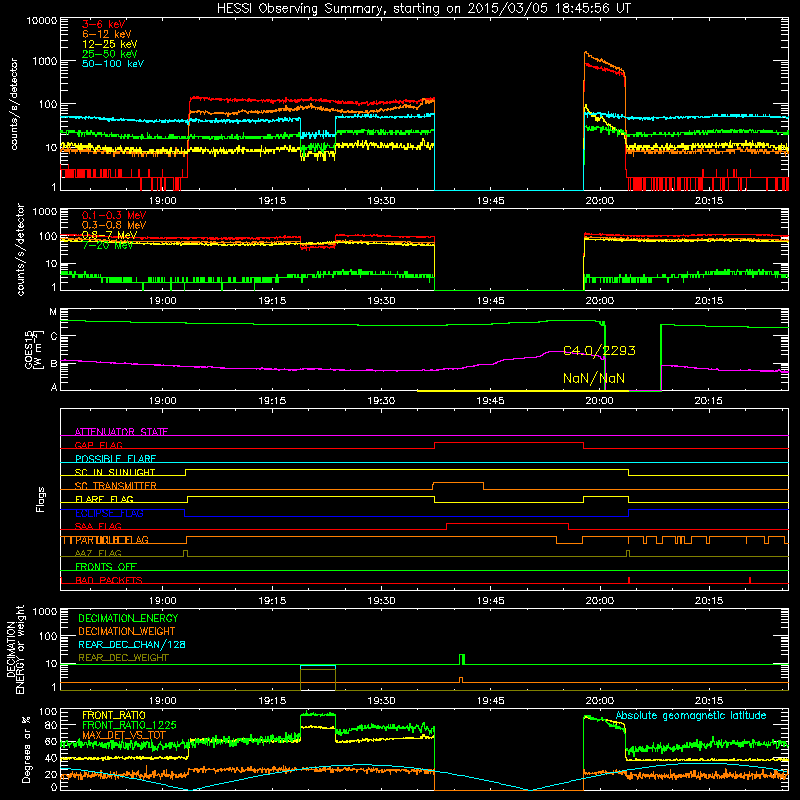
Task: Click the 10000 y-axis label in the top plot
Action: (42, 21)
